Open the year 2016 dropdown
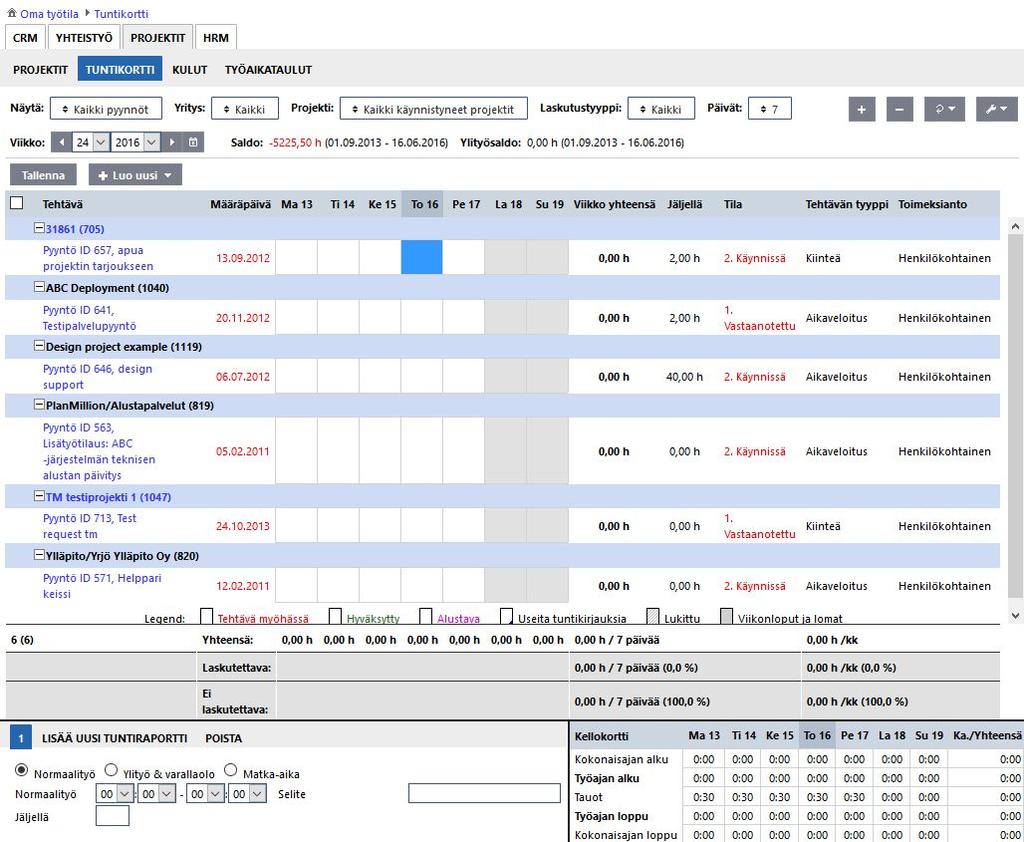The height and width of the screenshot is (842, 1024). (x=136, y=142)
